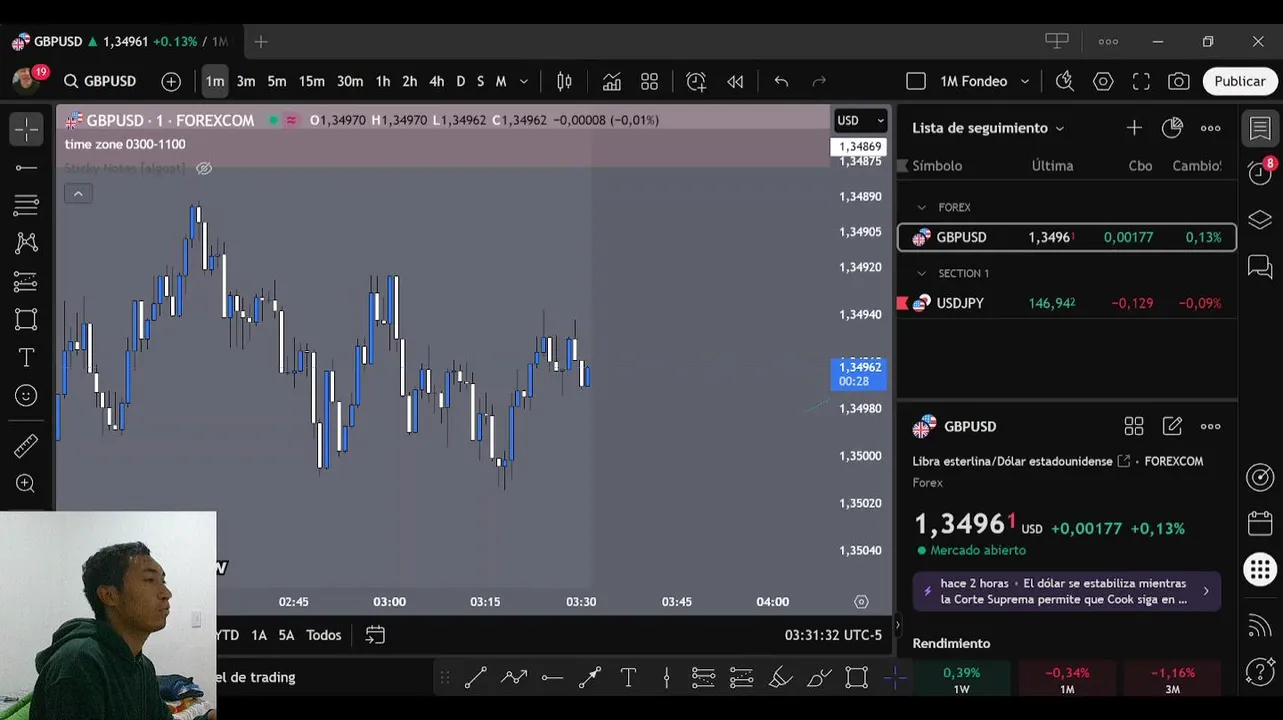This screenshot has height=720, width=1283.
Task: Open the compare or add symbol button
Action: pyautogui.click(x=171, y=81)
